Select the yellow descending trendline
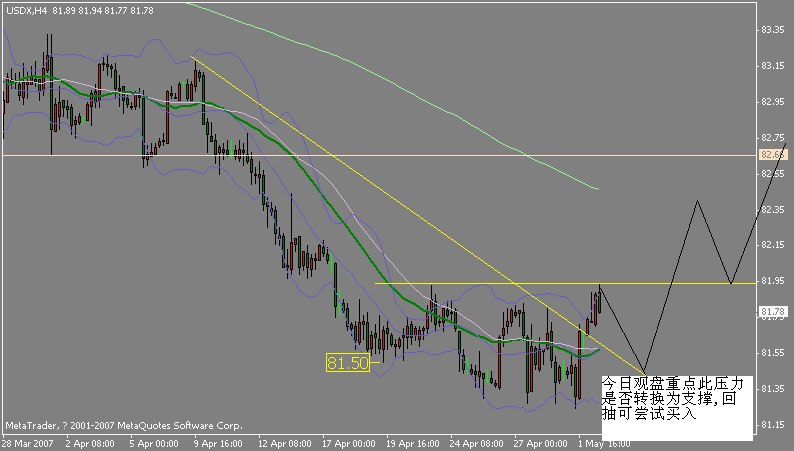This screenshot has width=794, height=451. (418, 215)
